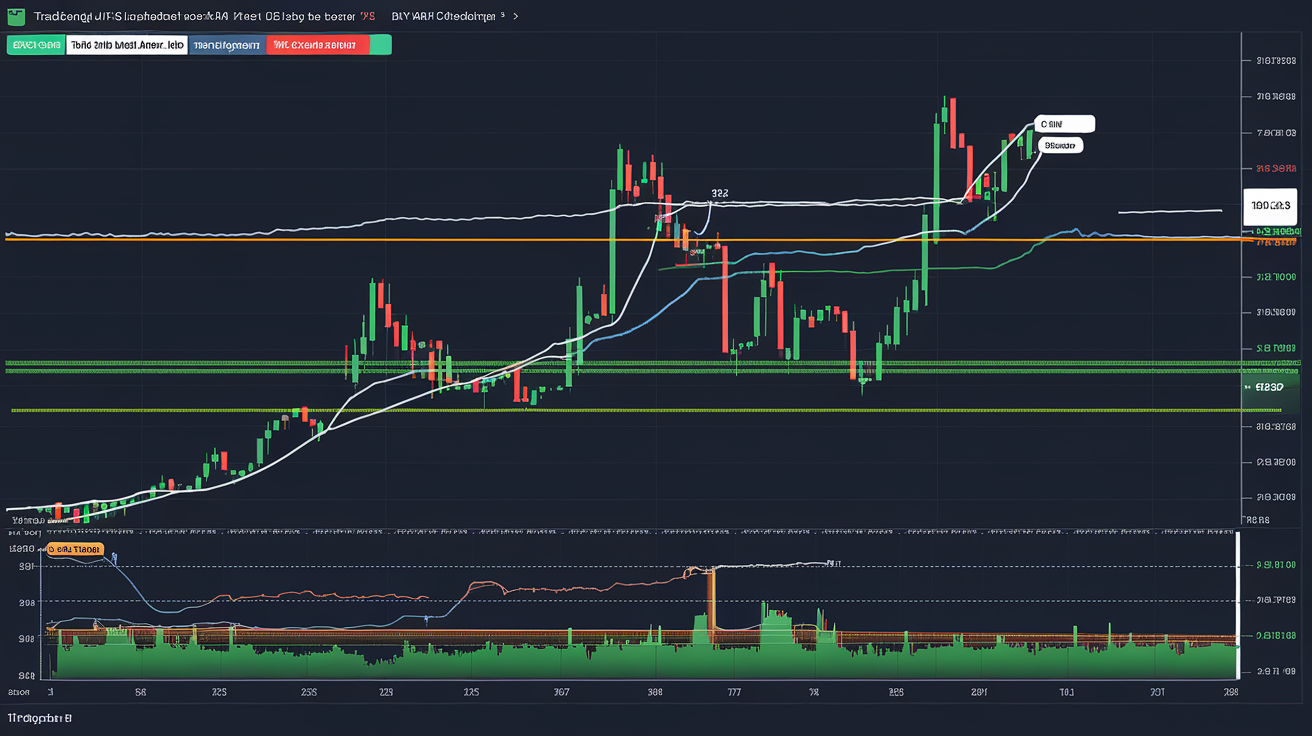This screenshot has height=736, width=1312.
Task: Click the white price box on the right axis
Action: pos(1269,205)
